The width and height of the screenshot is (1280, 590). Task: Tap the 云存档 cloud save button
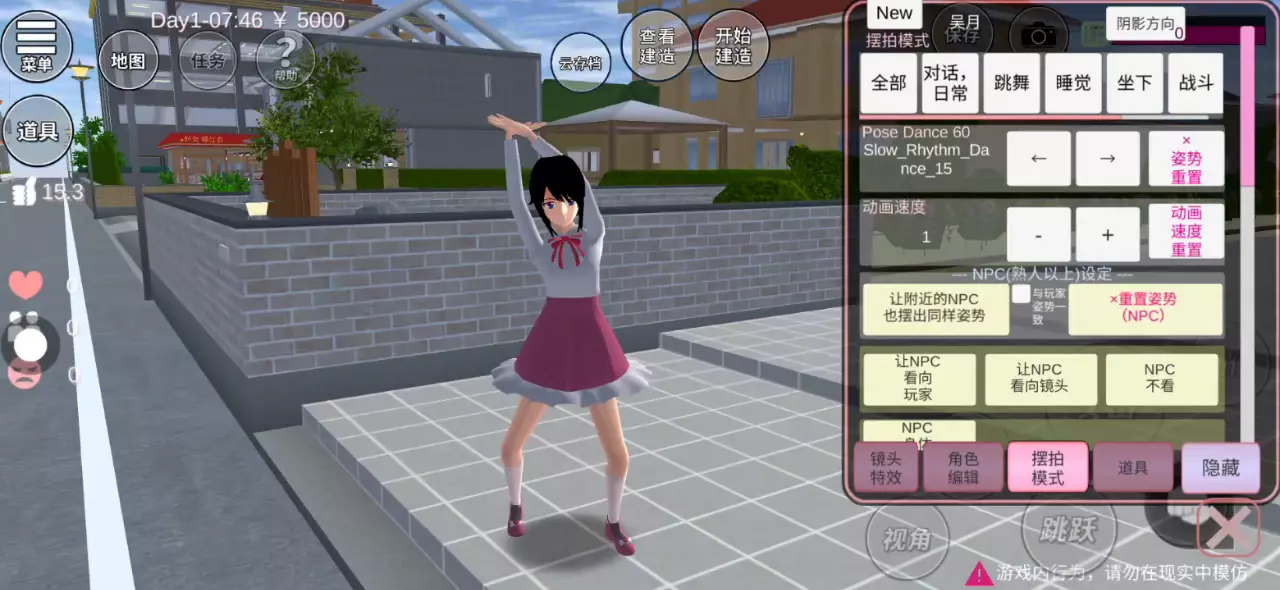[x=580, y=63]
